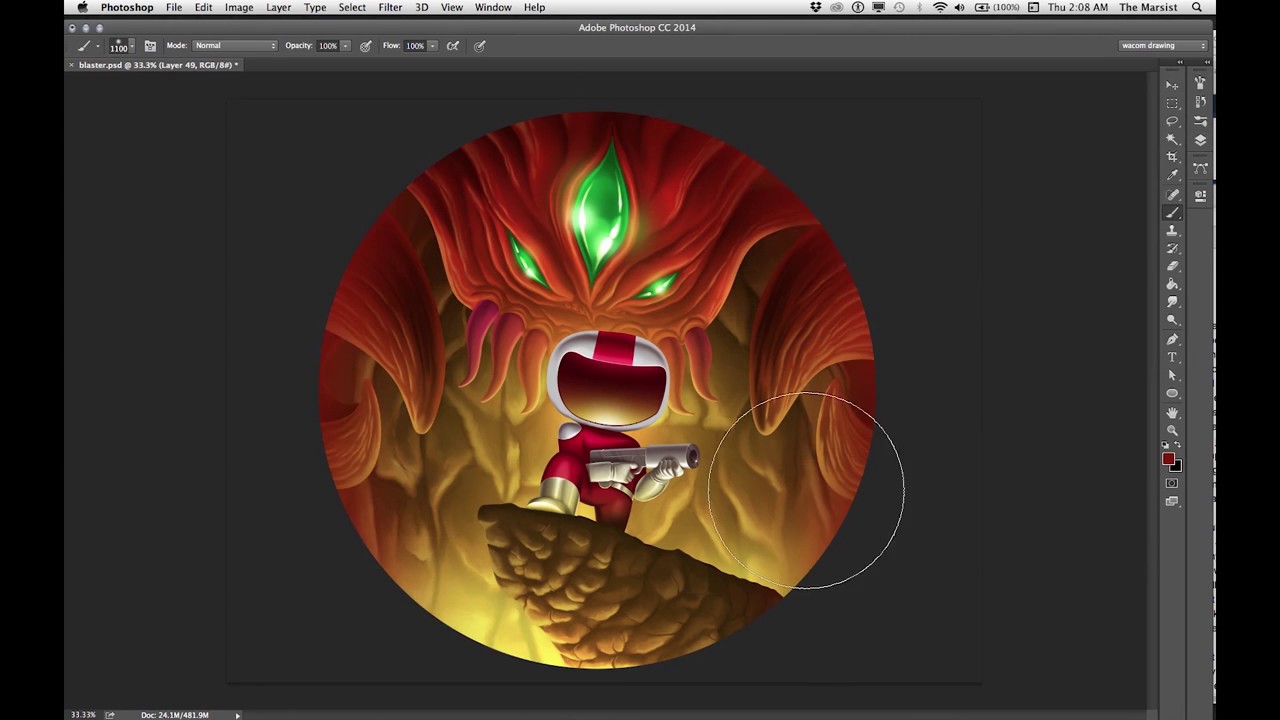Select the Paint Bucket tool
1280x720 pixels.
(1172, 285)
